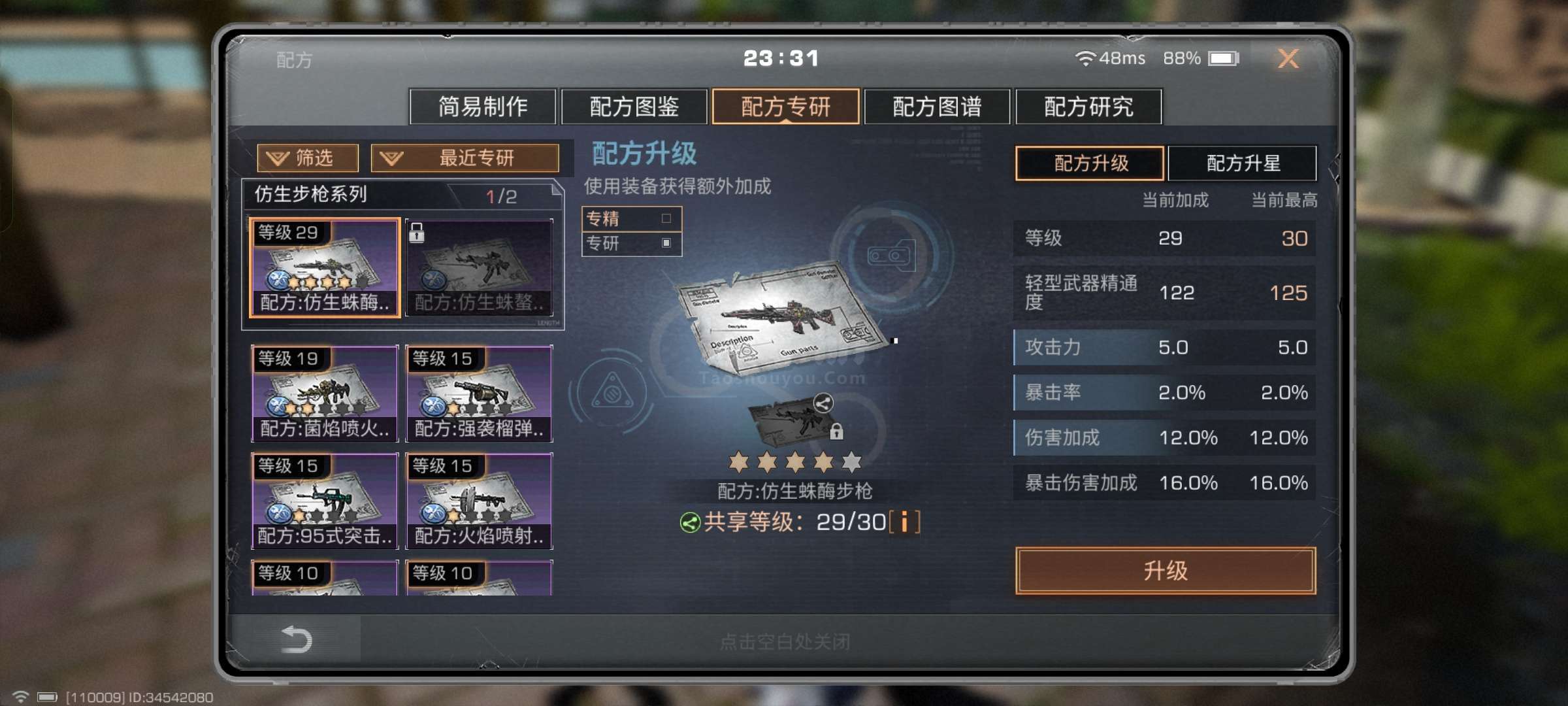Click the lock icon on 仿生蛛螯 recipe
This screenshot has height=706, width=1568.
pyautogui.click(x=416, y=231)
